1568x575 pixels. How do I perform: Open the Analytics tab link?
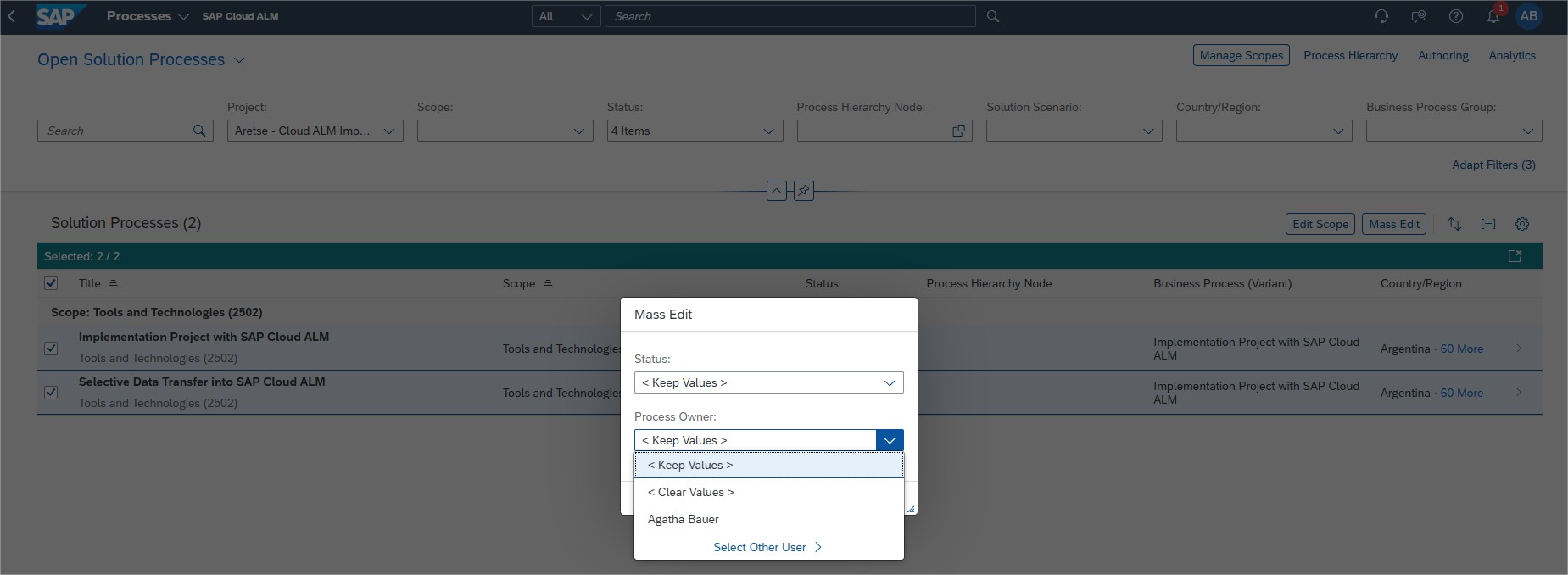[x=1511, y=55]
